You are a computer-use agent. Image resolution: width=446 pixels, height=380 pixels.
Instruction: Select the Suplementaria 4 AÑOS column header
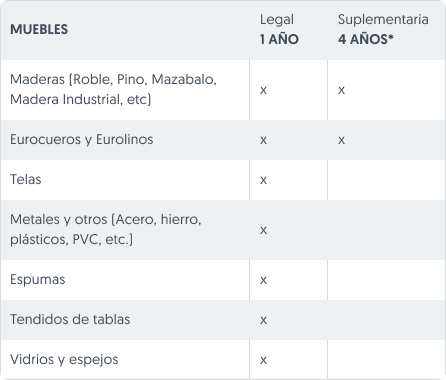(x=383, y=29)
